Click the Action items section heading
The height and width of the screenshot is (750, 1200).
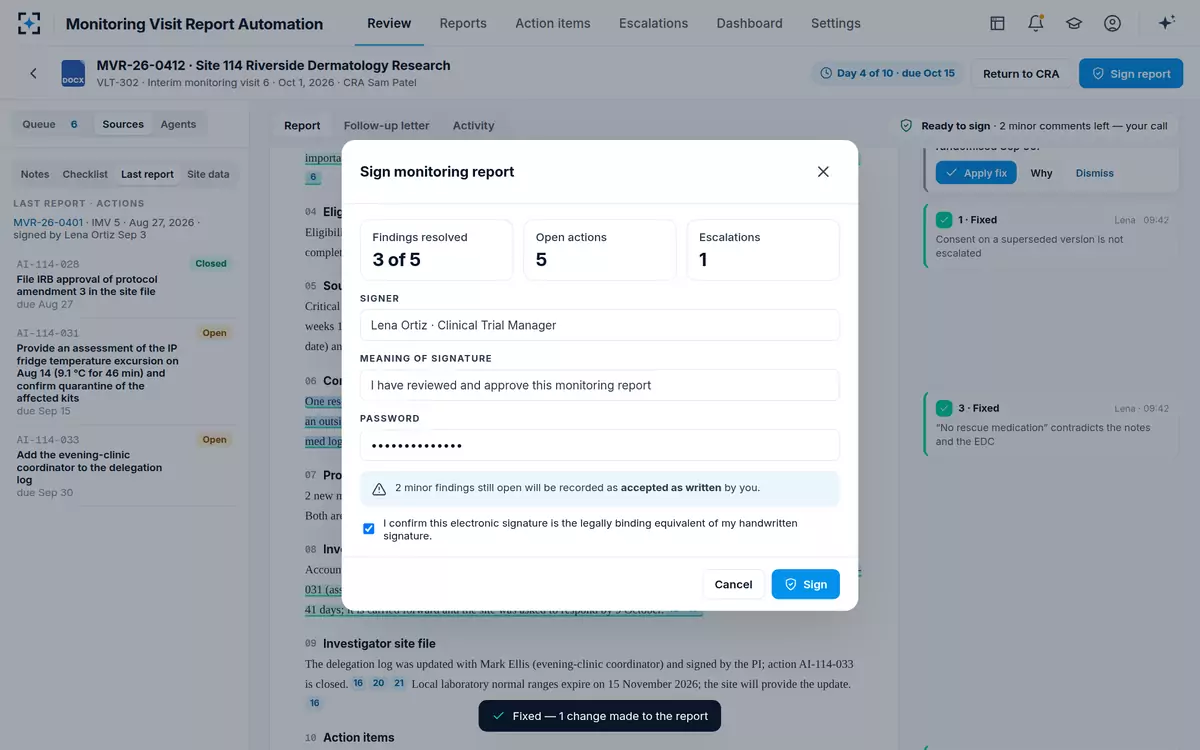click(x=358, y=737)
